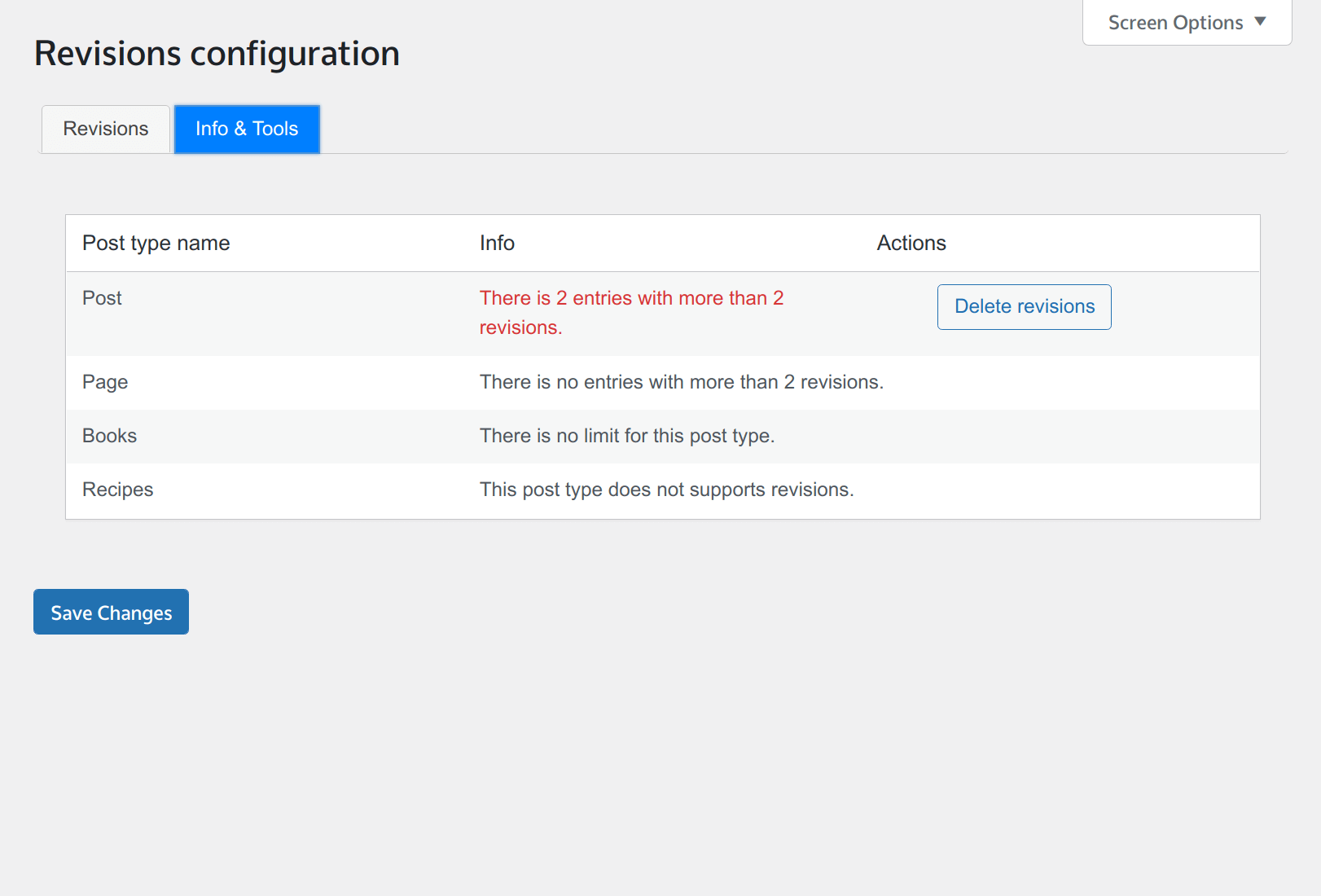Click the Save Changes button
Screen dimensions: 1321x896
coord(111,613)
